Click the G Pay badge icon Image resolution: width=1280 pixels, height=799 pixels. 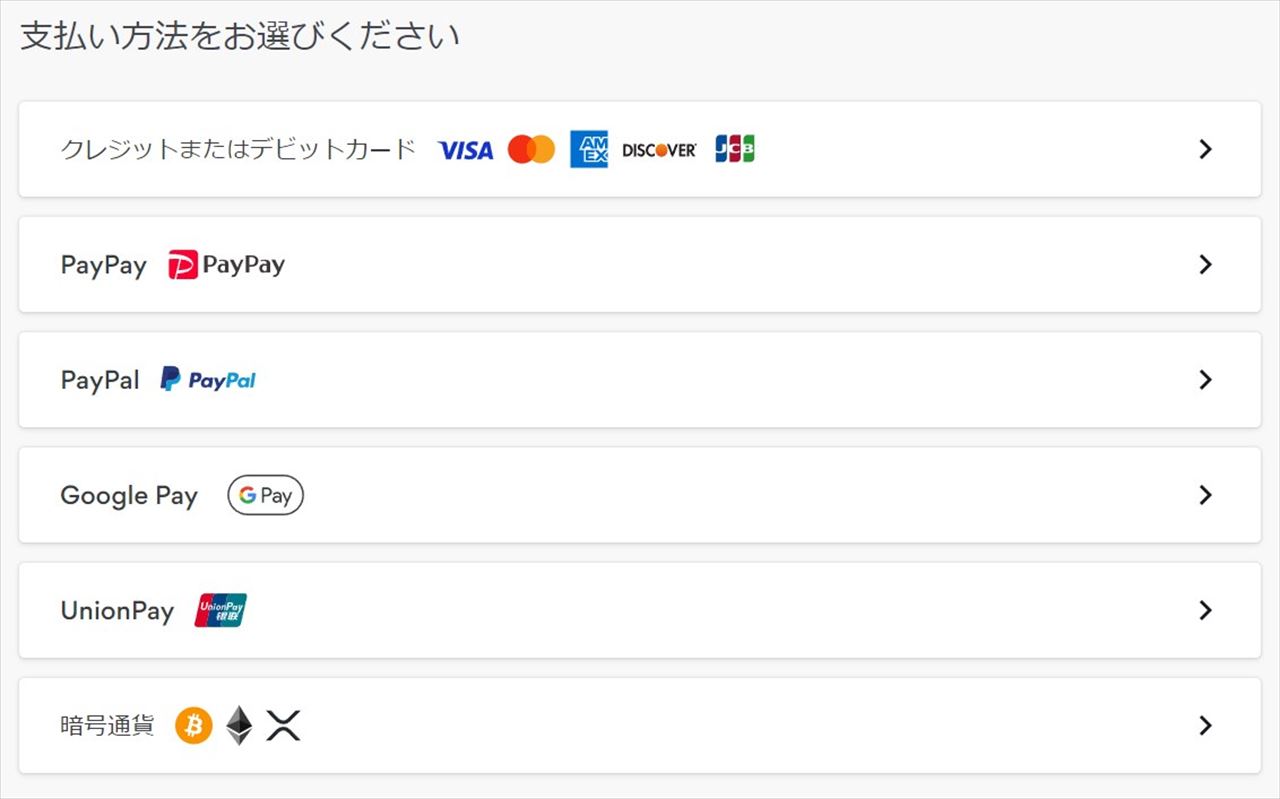[x=265, y=495]
